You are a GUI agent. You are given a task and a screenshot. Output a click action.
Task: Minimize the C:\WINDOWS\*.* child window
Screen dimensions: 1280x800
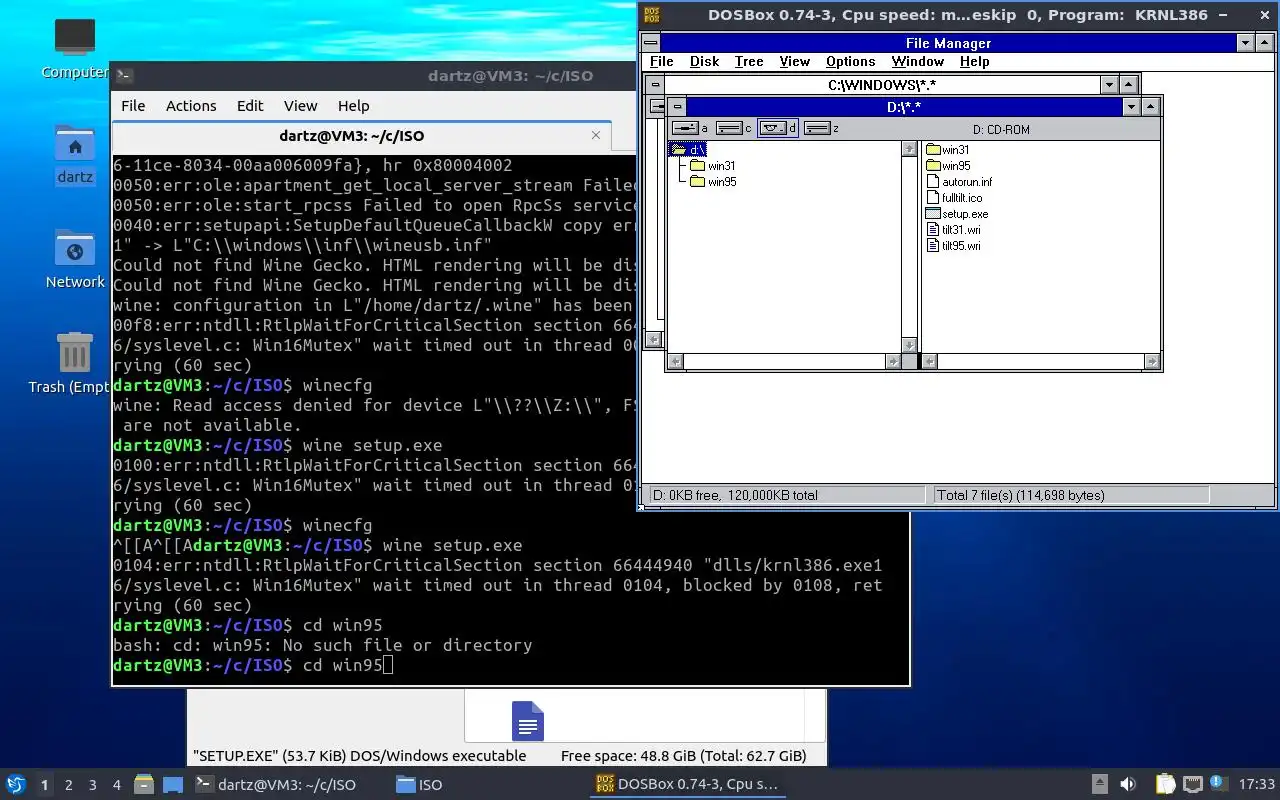point(1109,85)
